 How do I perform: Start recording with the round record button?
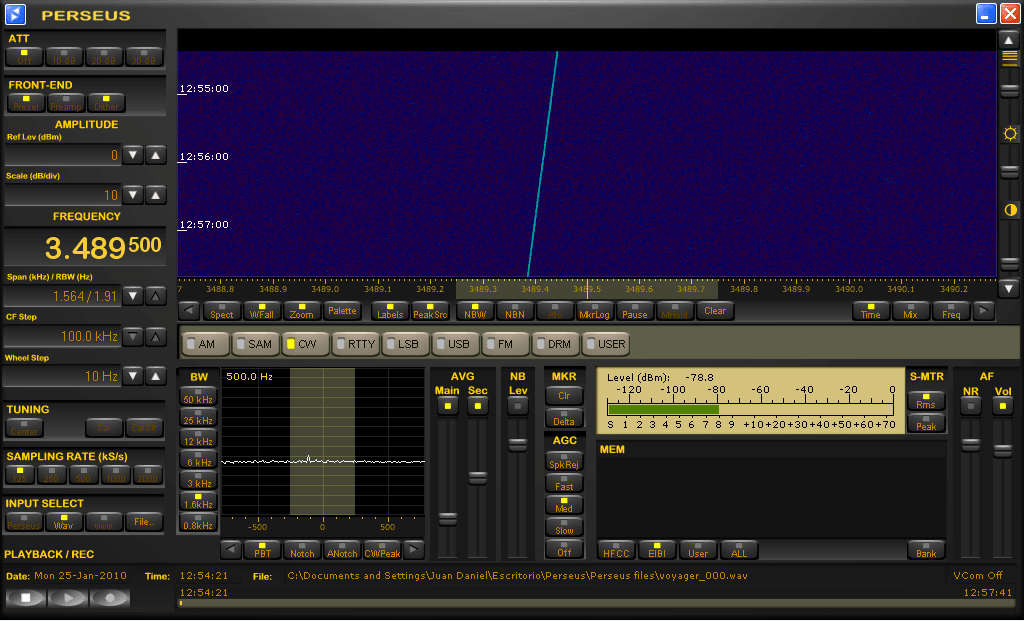coord(110,597)
